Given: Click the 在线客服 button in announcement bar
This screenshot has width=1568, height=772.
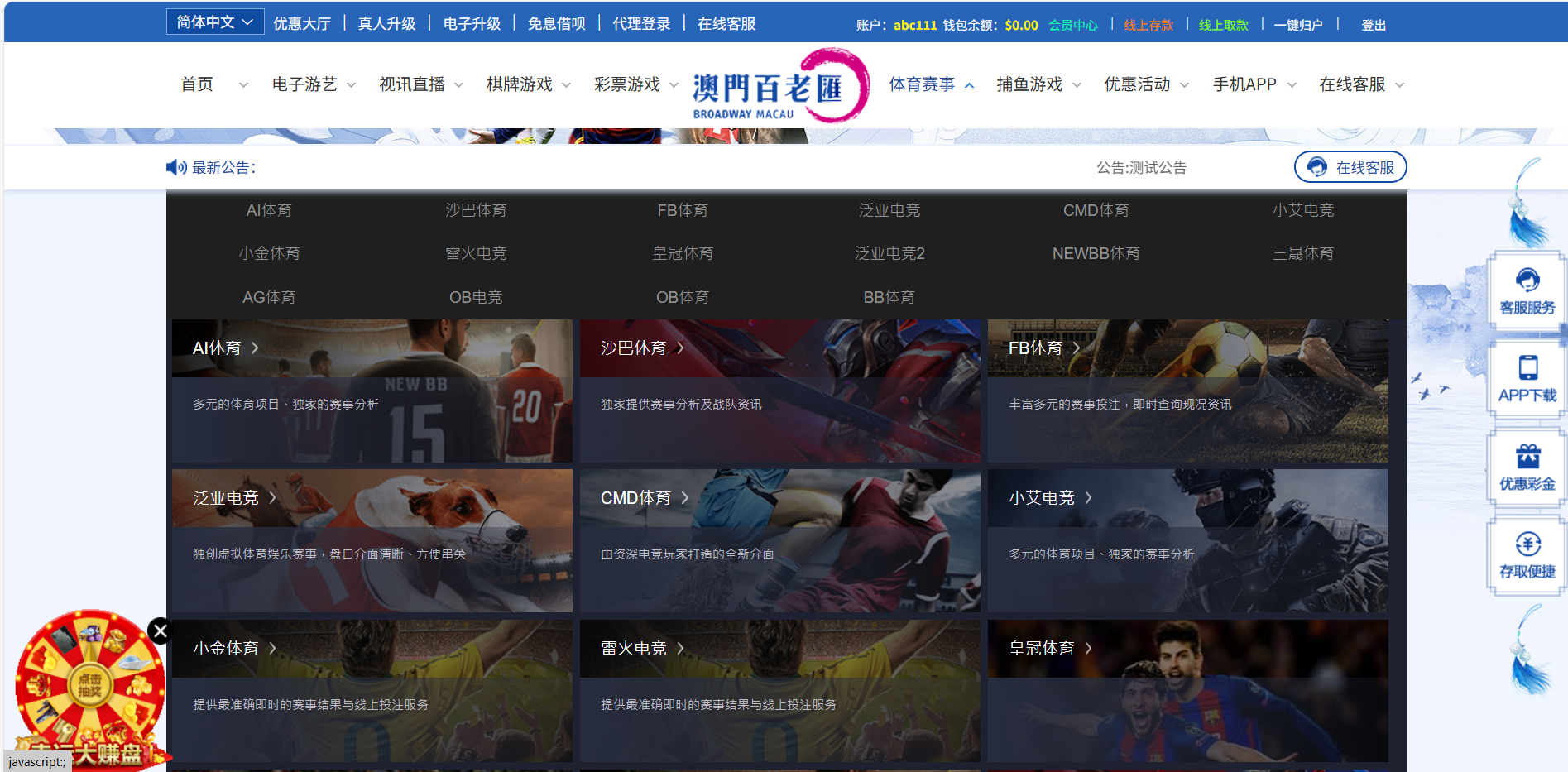Looking at the screenshot, I should click(x=1350, y=167).
